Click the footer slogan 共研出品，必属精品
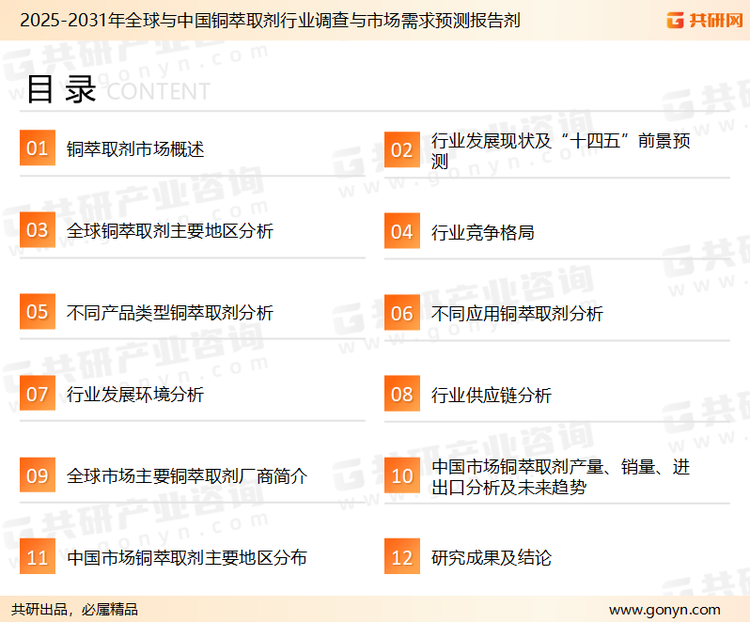This screenshot has width=750, height=622. coord(75,610)
